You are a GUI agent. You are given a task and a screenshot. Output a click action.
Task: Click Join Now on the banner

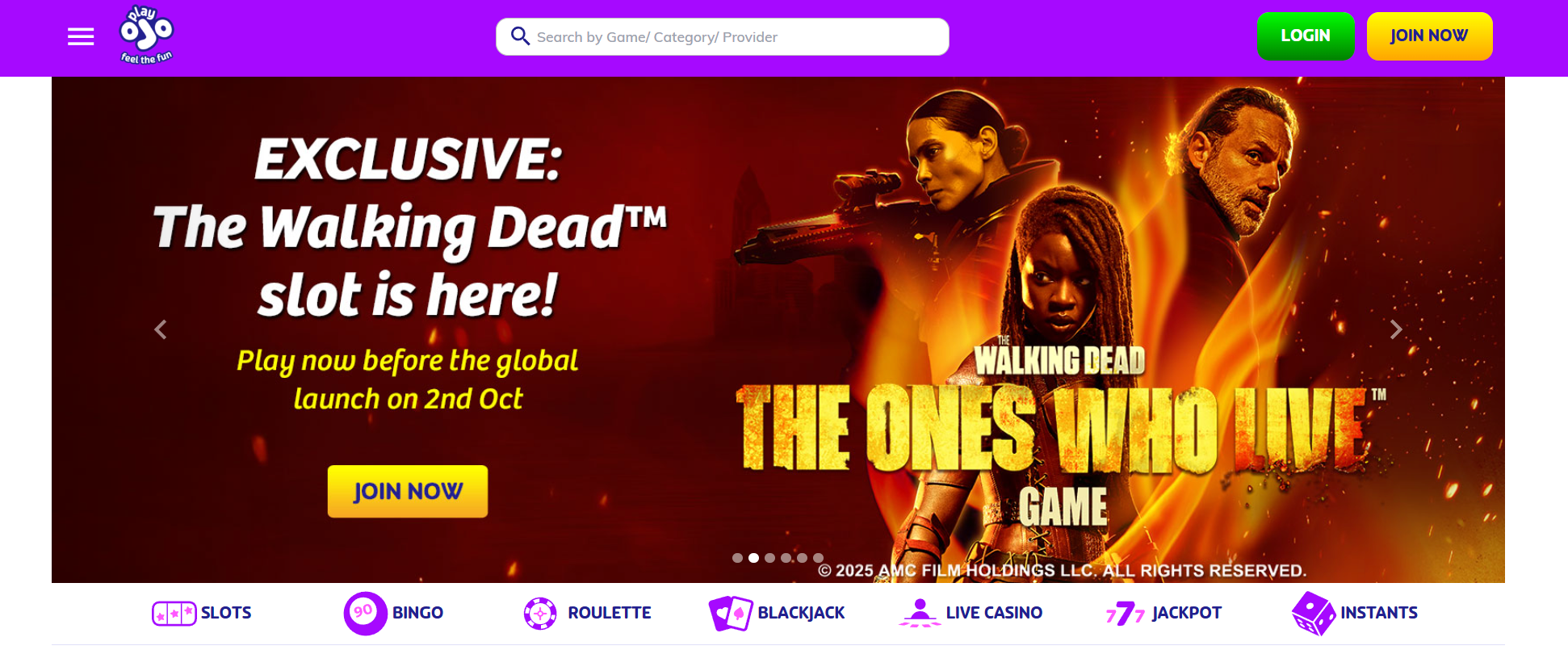408,491
